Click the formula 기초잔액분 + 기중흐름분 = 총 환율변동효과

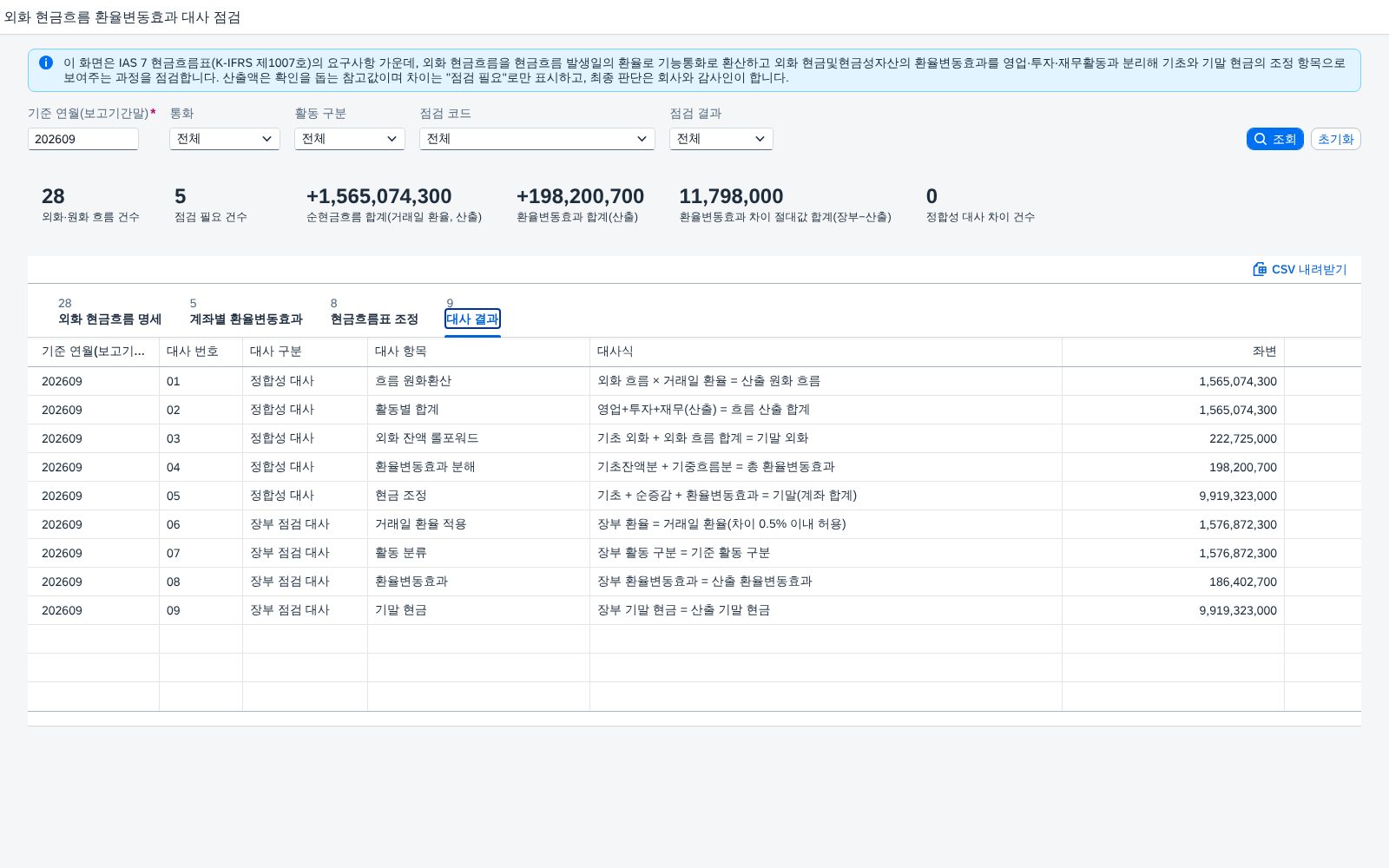tap(716, 467)
